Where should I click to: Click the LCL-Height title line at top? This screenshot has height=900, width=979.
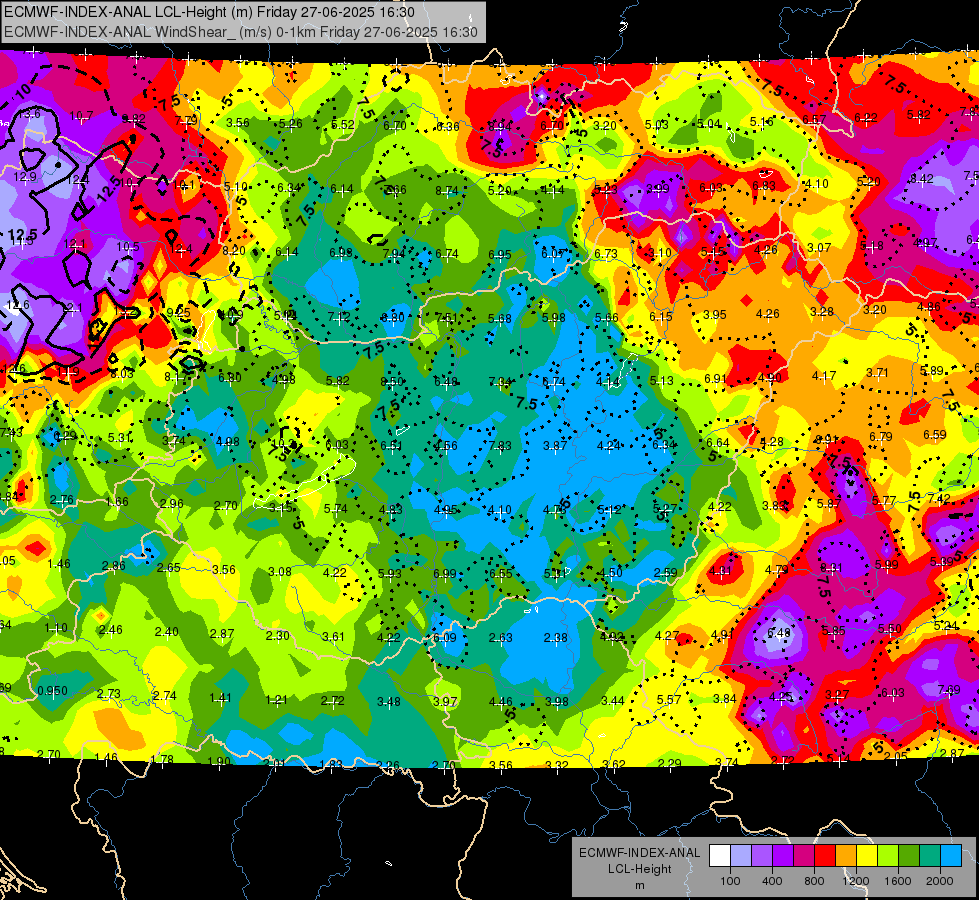coord(209,12)
